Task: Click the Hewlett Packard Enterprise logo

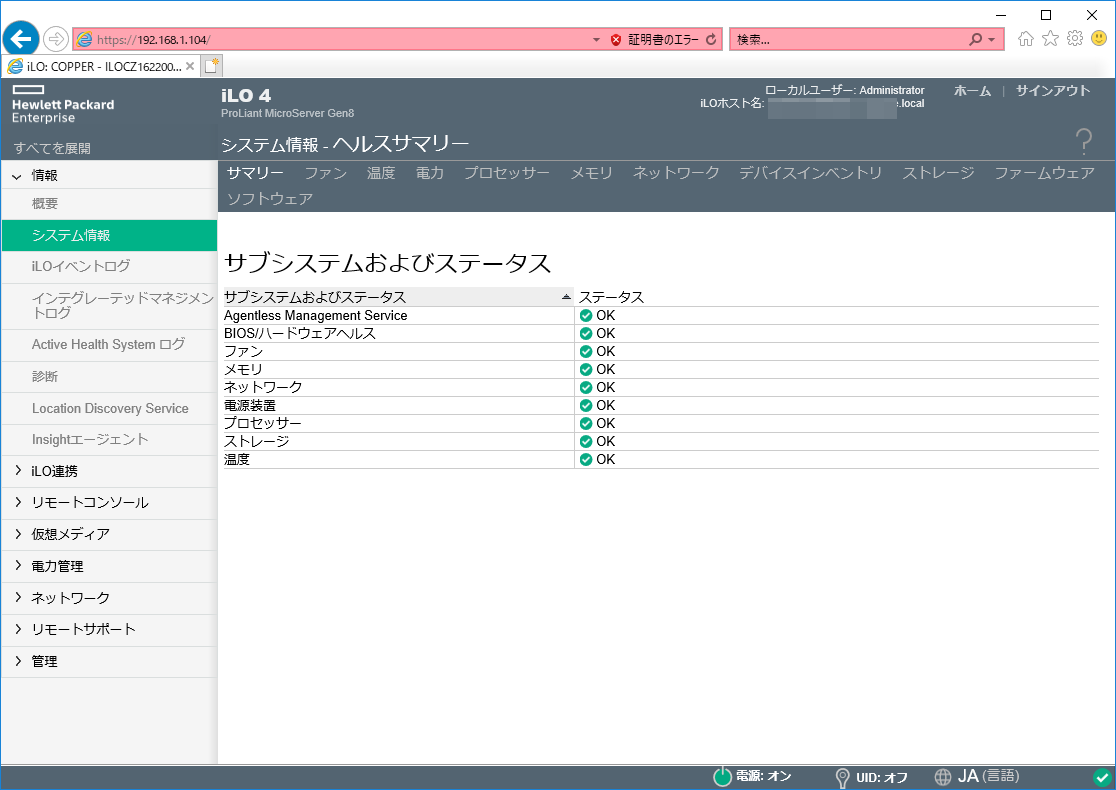Action: (63, 105)
